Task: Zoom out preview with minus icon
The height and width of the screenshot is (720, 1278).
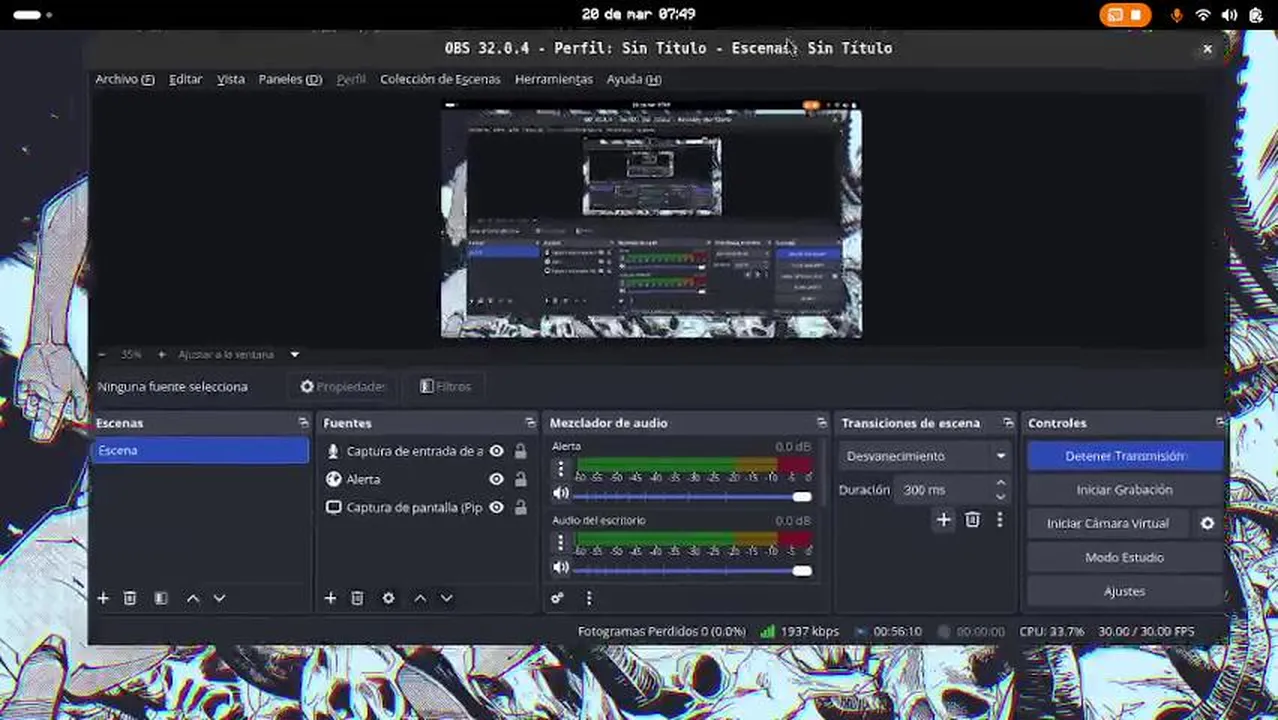Action: (x=102, y=355)
